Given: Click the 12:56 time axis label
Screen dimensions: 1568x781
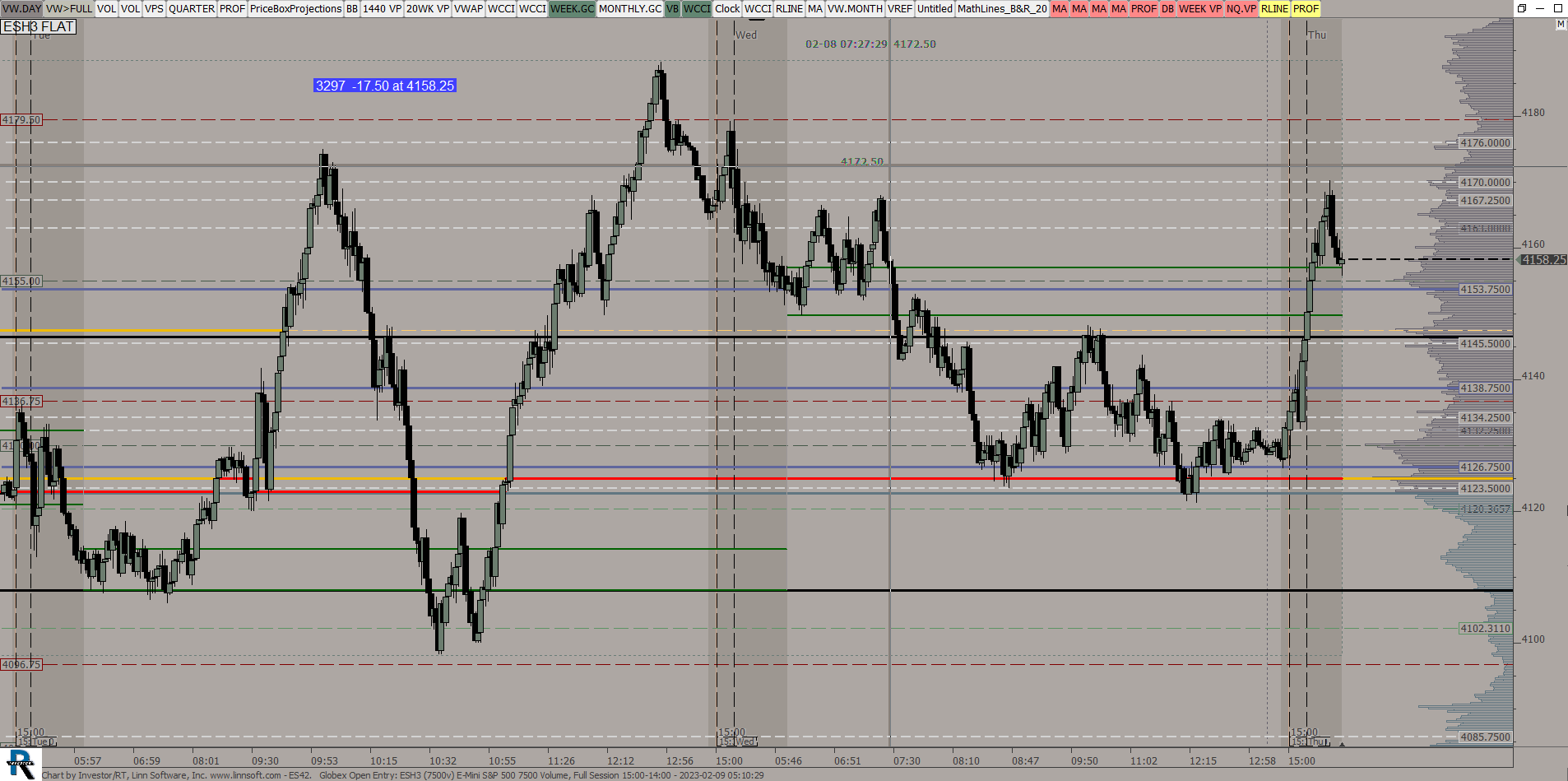Looking at the screenshot, I should pyautogui.click(x=680, y=761).
